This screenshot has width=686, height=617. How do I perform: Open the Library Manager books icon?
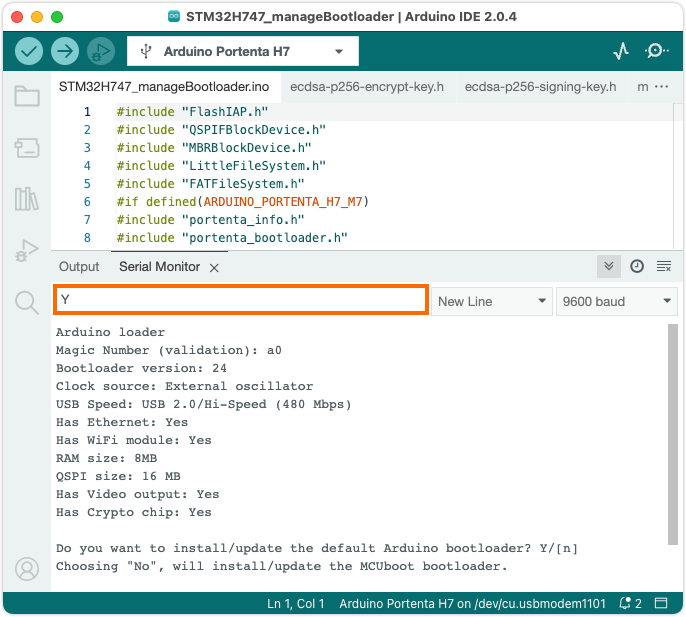tap(27, 199)
